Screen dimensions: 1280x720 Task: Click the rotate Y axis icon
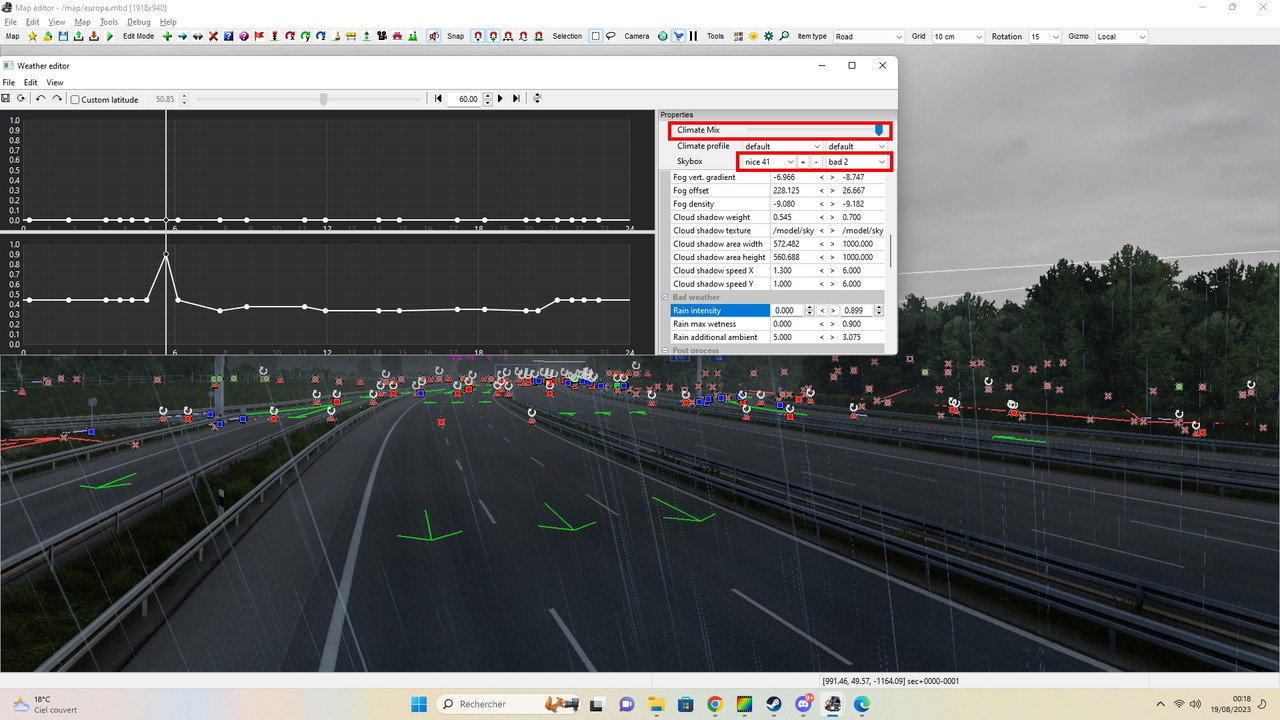pyautogui.click(x=305, y=36)
